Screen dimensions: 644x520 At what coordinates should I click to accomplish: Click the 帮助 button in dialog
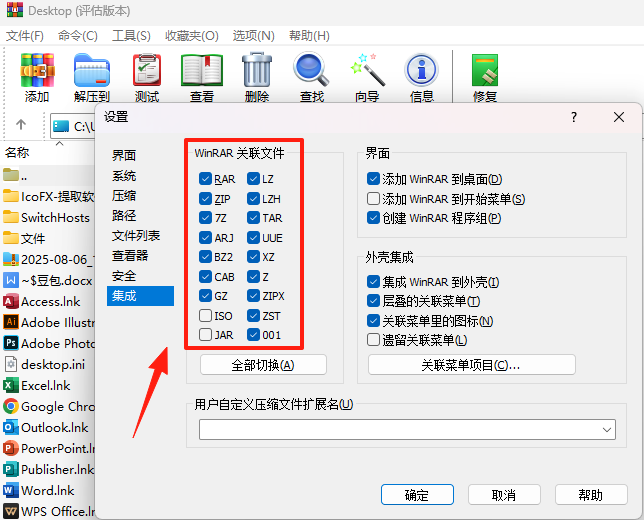pos(591,495)
